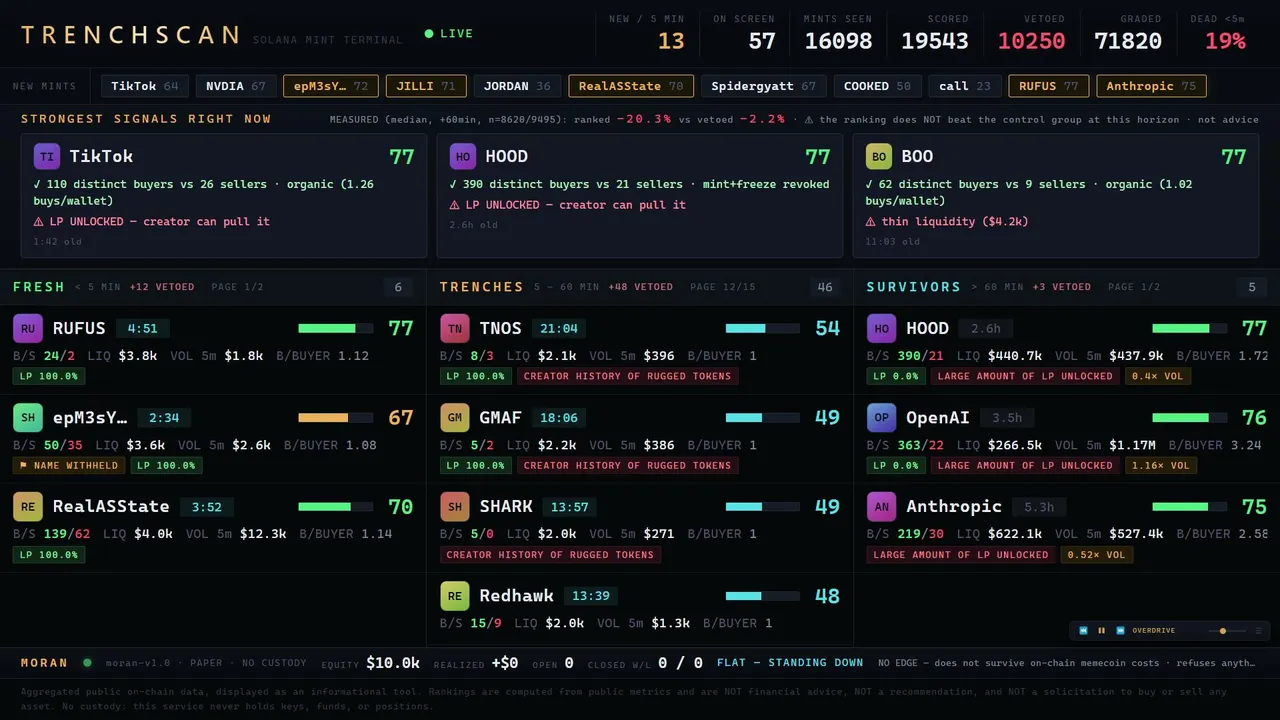Click the AN avatar icon for Anthropic
The height and width of the screenshot is (720, 1280).
[x=881, y=506]
